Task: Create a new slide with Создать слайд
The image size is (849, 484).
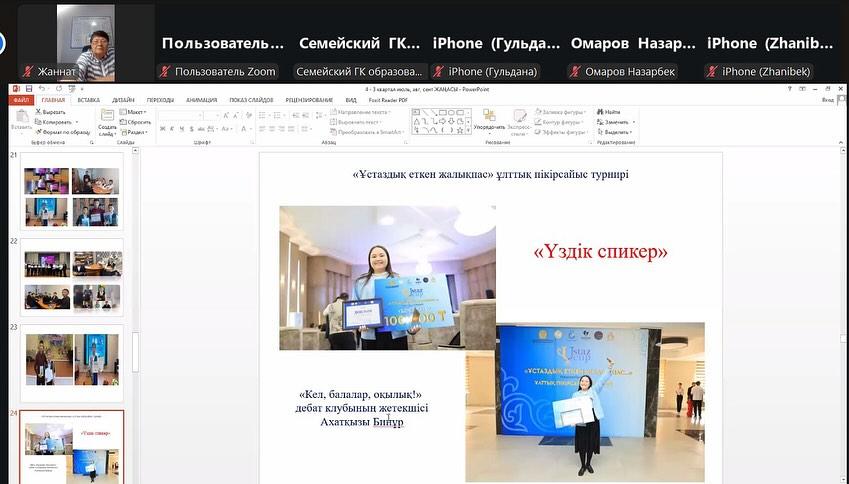Action: (107, 122)
